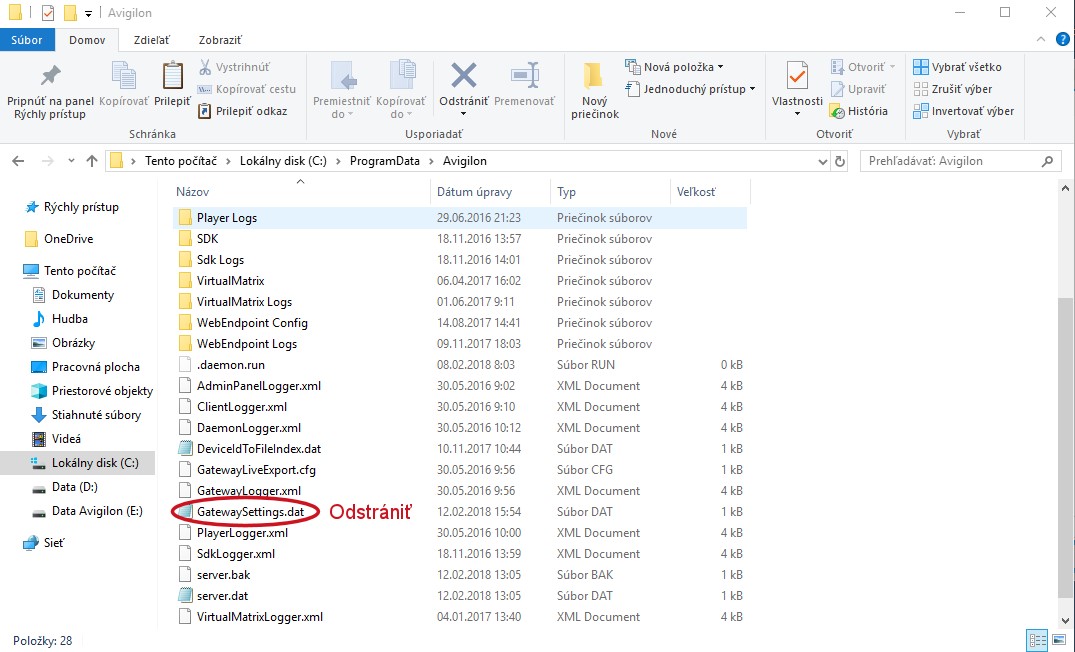Screen dimensions: 1075x652
Task: Click the search magnifier icon
Action: point(1047,161)
